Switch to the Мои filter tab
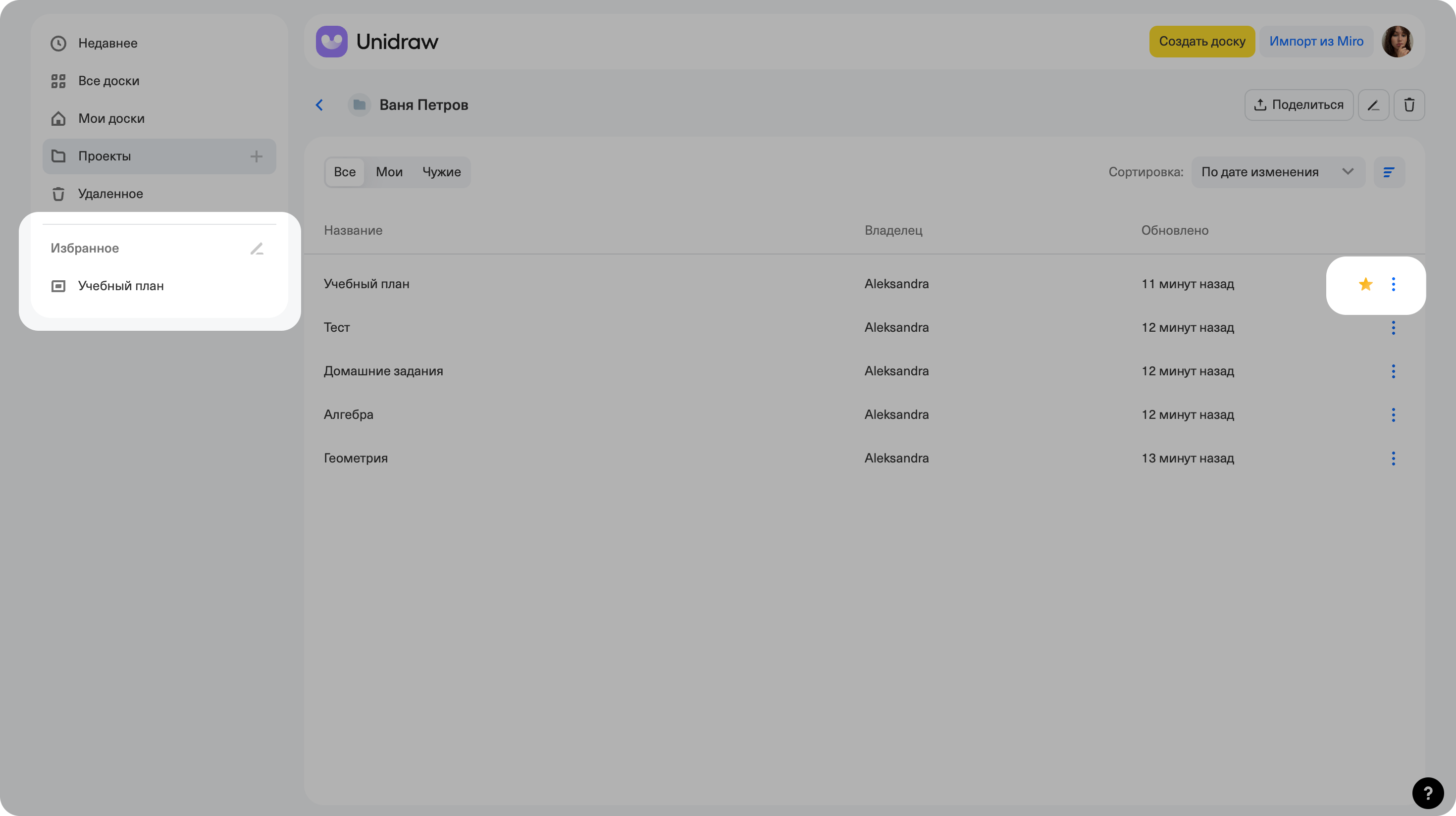The width and height of the screenshot is (1456, 816). tap(389, 172)
